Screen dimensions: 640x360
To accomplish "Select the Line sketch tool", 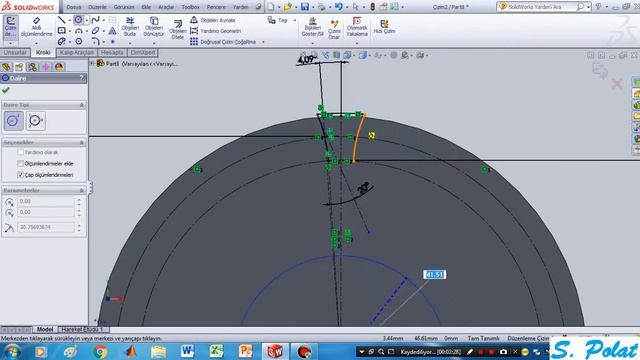I will pos(61,20).
